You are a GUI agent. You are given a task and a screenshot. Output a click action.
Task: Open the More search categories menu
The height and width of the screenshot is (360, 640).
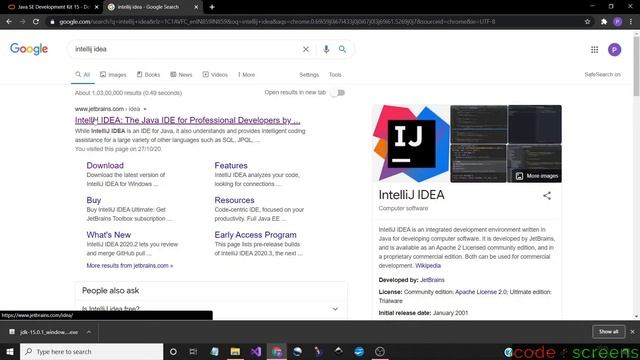tap(246, 75)
